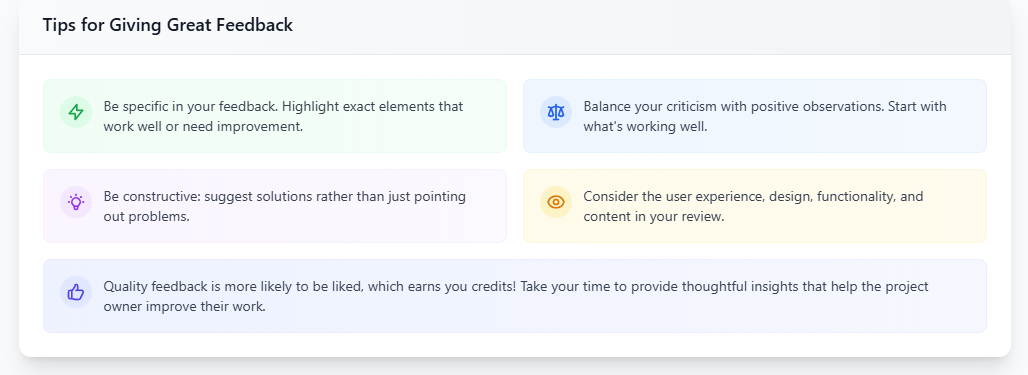Viewport: 1028px width, 375px height.
Task: Click the purple constructive tip card
Action: 275,206
